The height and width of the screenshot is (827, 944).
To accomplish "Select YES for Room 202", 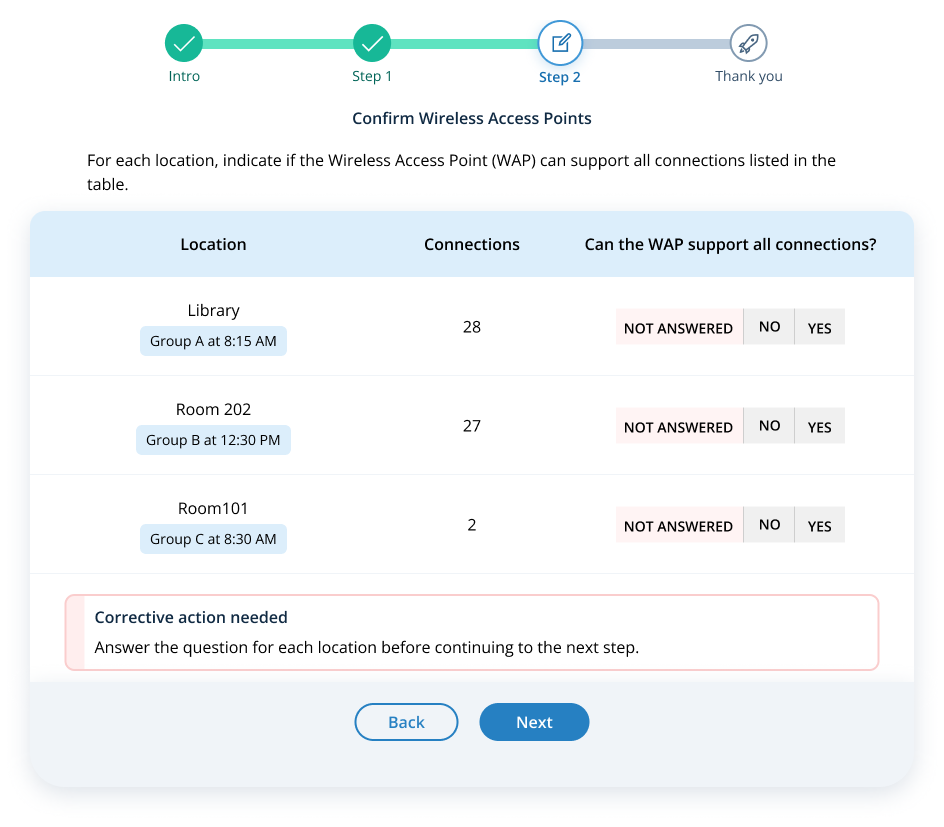I will [x=819, y=427].
